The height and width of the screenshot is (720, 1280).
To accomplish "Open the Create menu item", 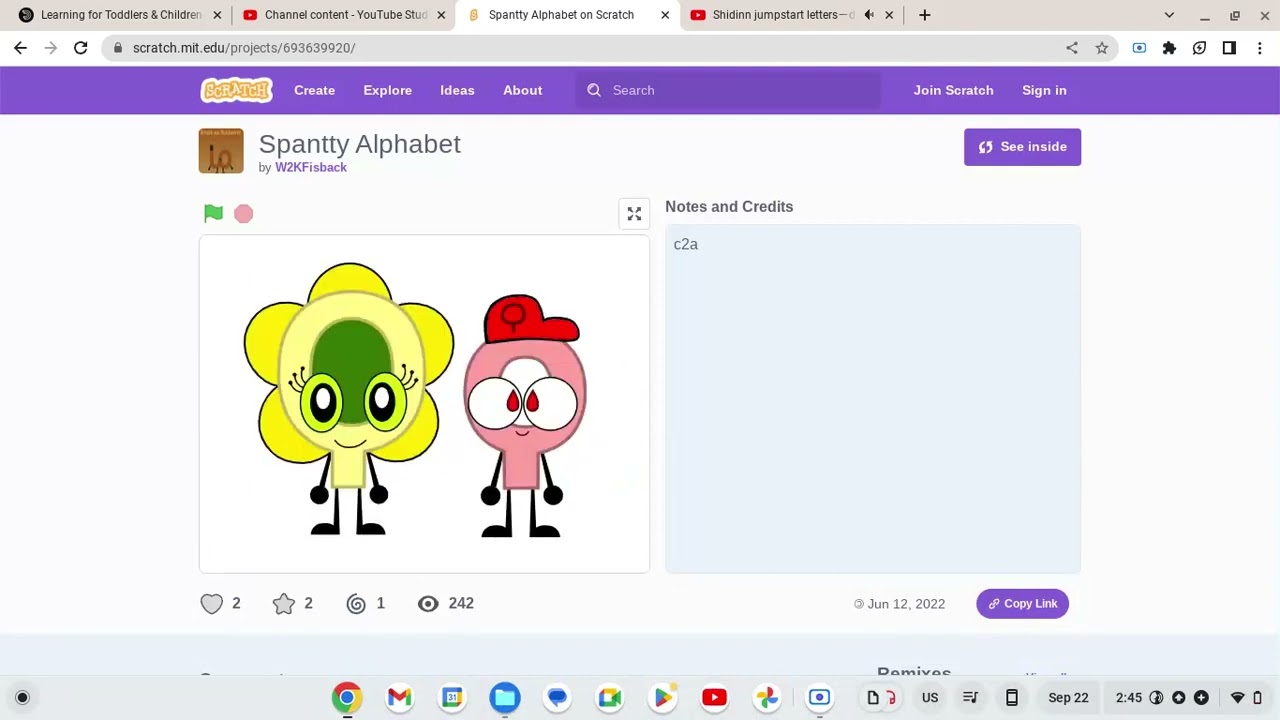I will [x=314, y=90].
